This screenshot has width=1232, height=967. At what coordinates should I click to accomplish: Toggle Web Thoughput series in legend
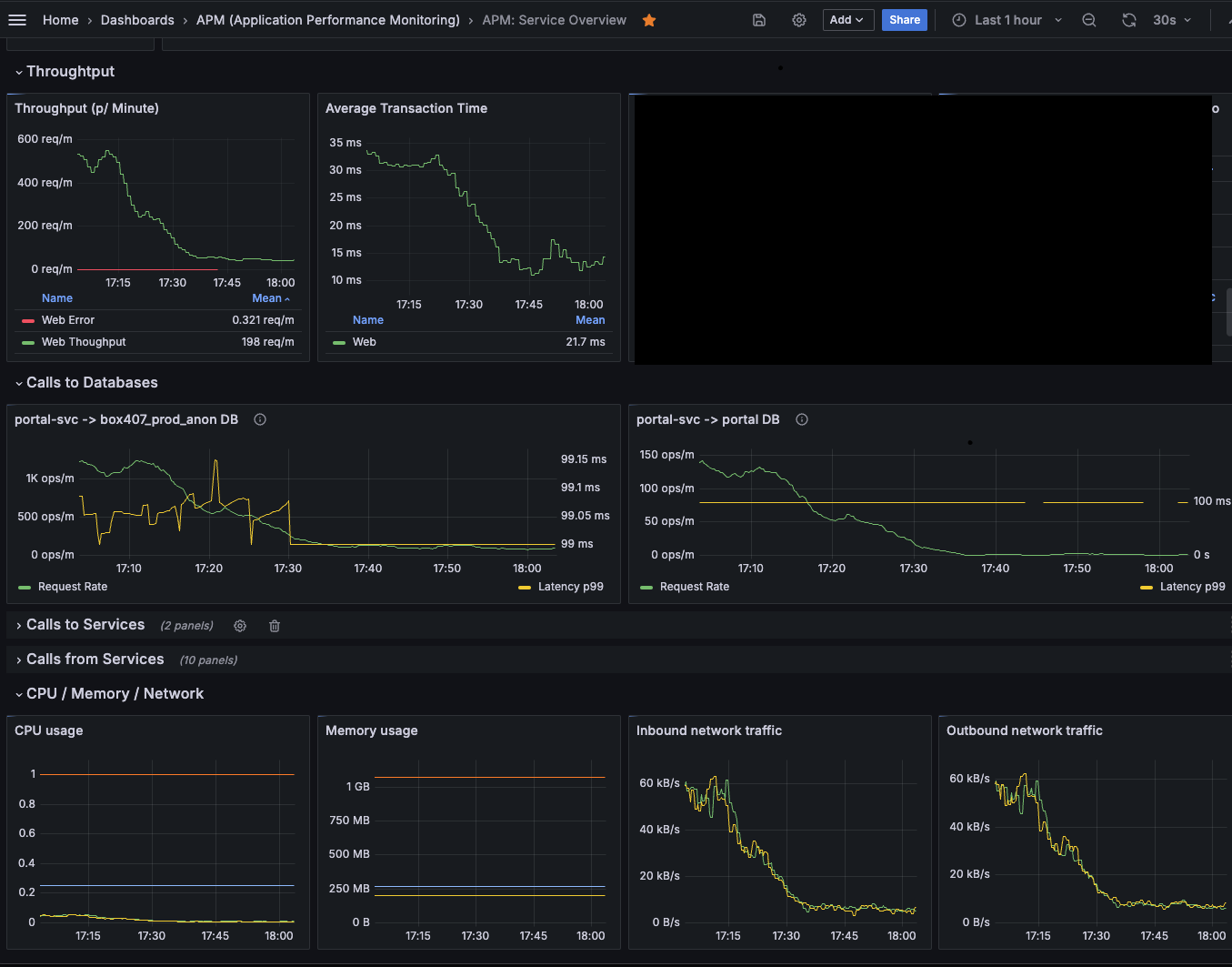pyautogui.click(x=84, y=342)
